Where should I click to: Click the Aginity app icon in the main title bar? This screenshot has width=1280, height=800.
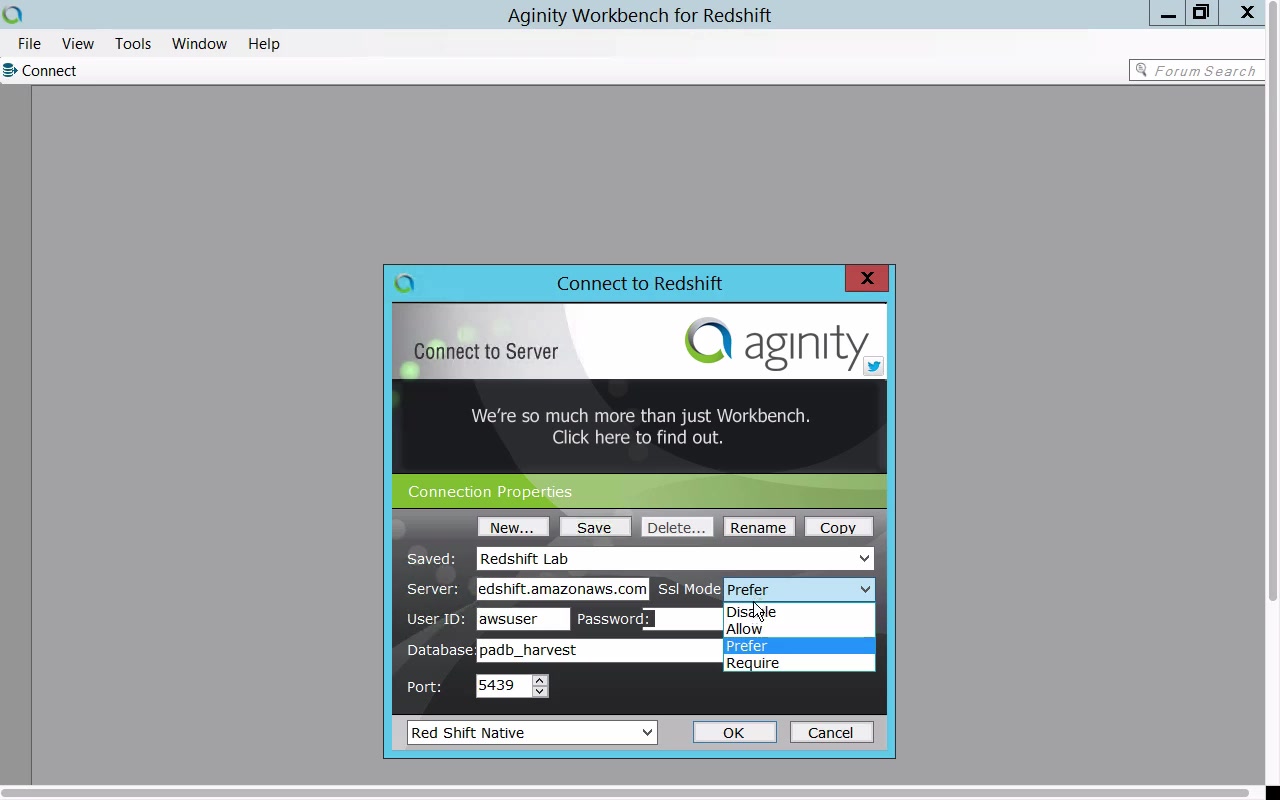tap(12, 14)
